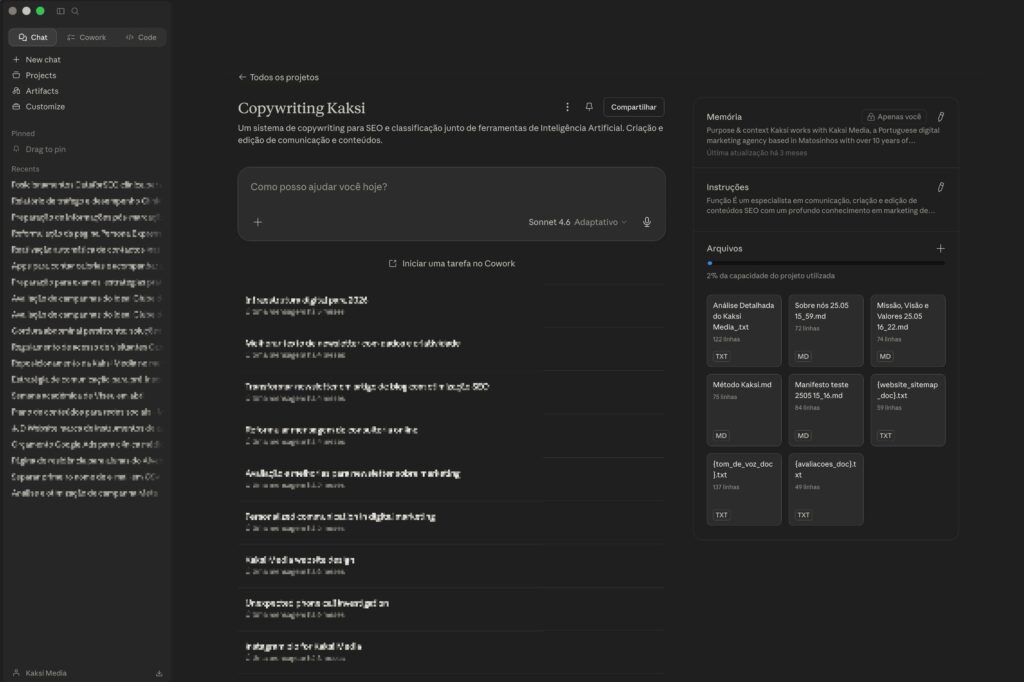
Task: Add a file using Arquivos plus icon
Action: 940,248
